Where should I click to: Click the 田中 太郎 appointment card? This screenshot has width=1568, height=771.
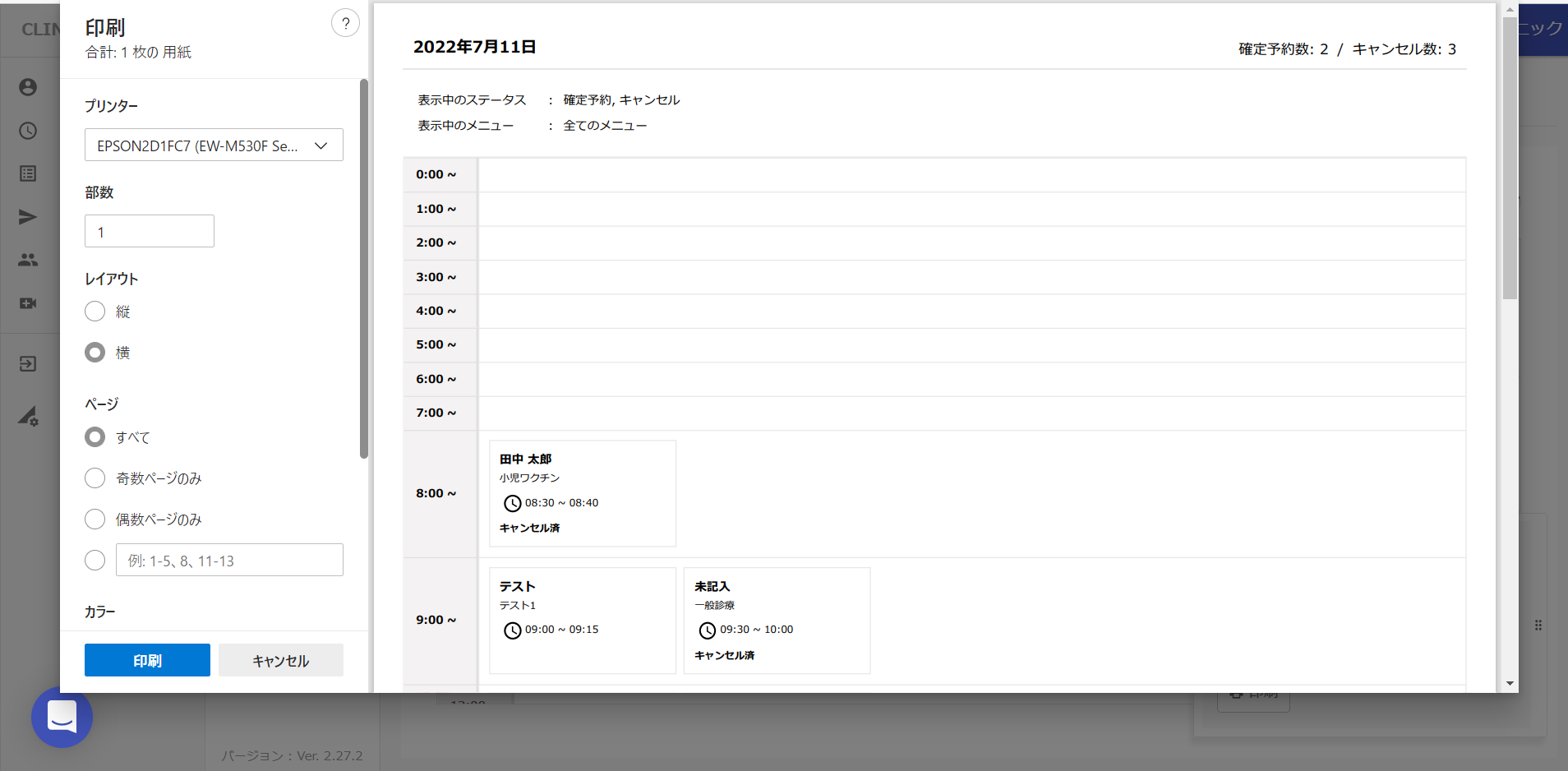click(583, 493)
